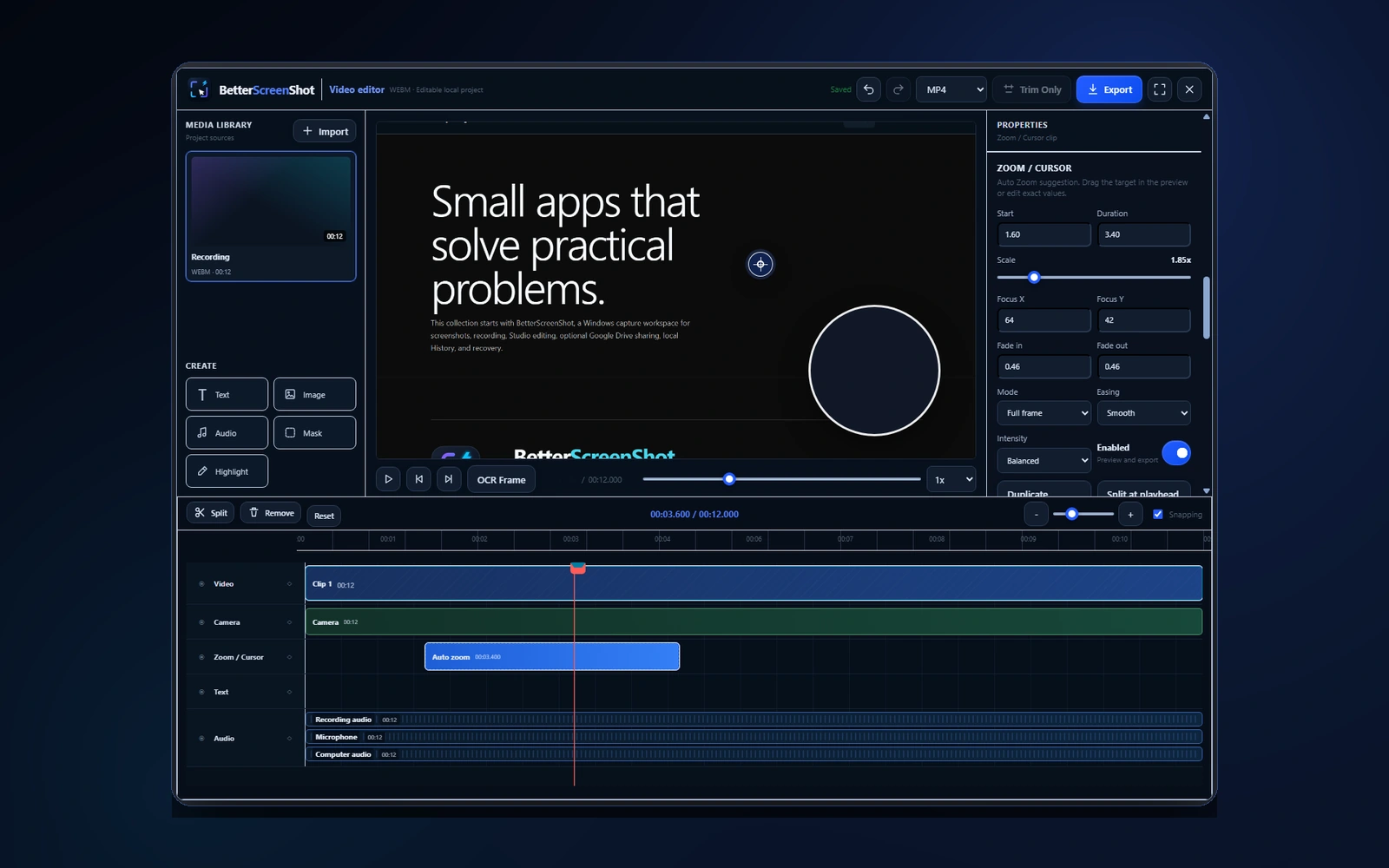Uncheck the Snapping checkbox
This screenshot has width=1389, height=868.
point(1157,515)
